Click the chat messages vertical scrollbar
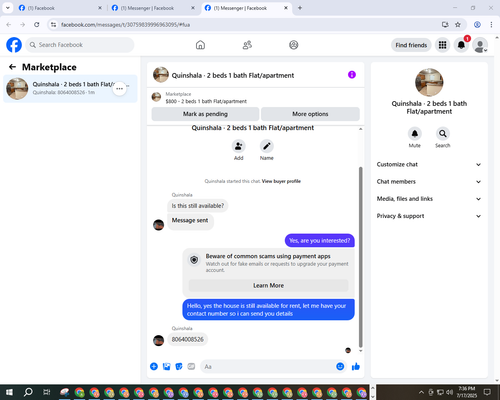Viewport: 500px width, 400px height. point(360,257)
